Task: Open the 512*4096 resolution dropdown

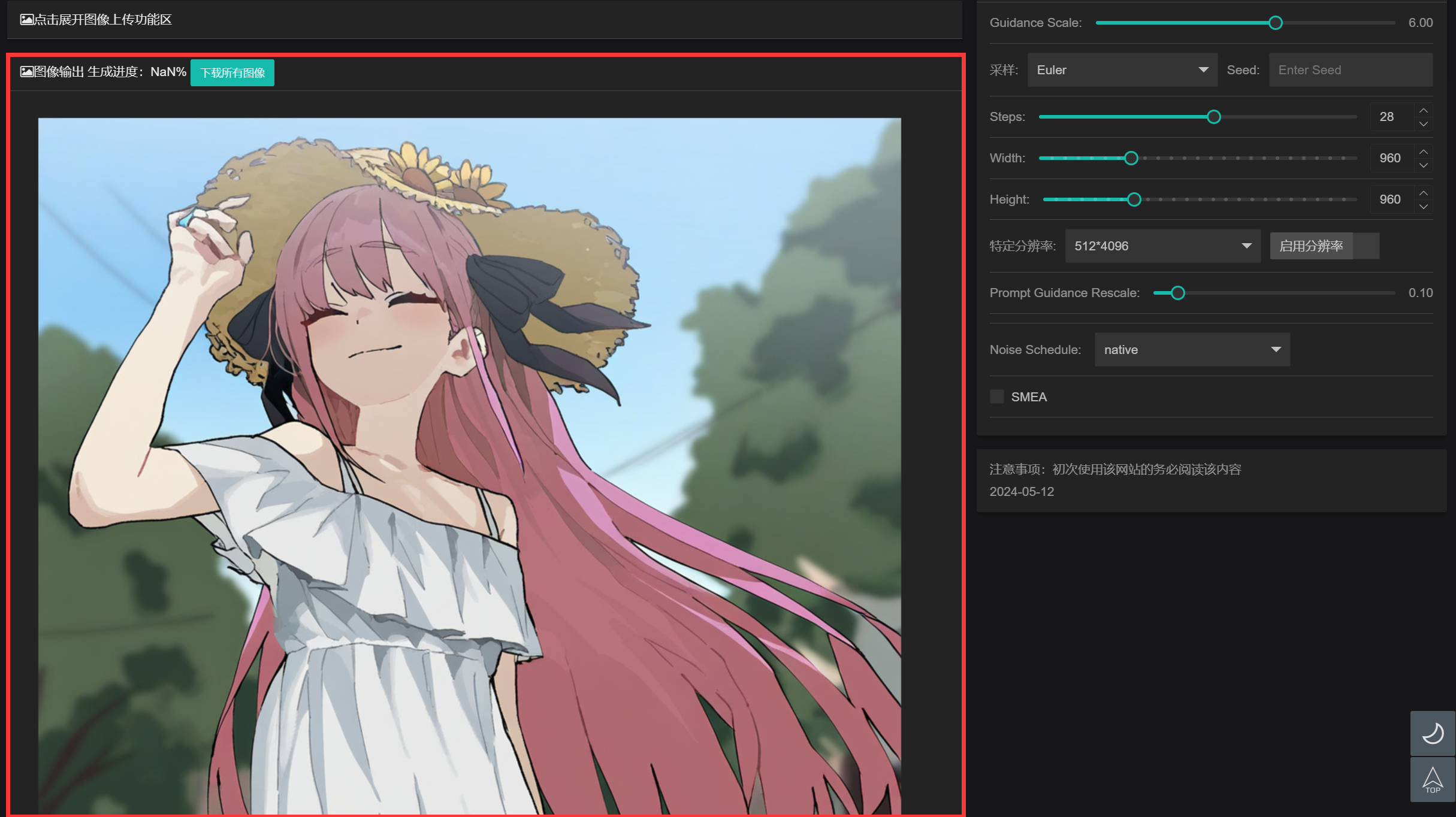Action: [x=1162, y=246]
